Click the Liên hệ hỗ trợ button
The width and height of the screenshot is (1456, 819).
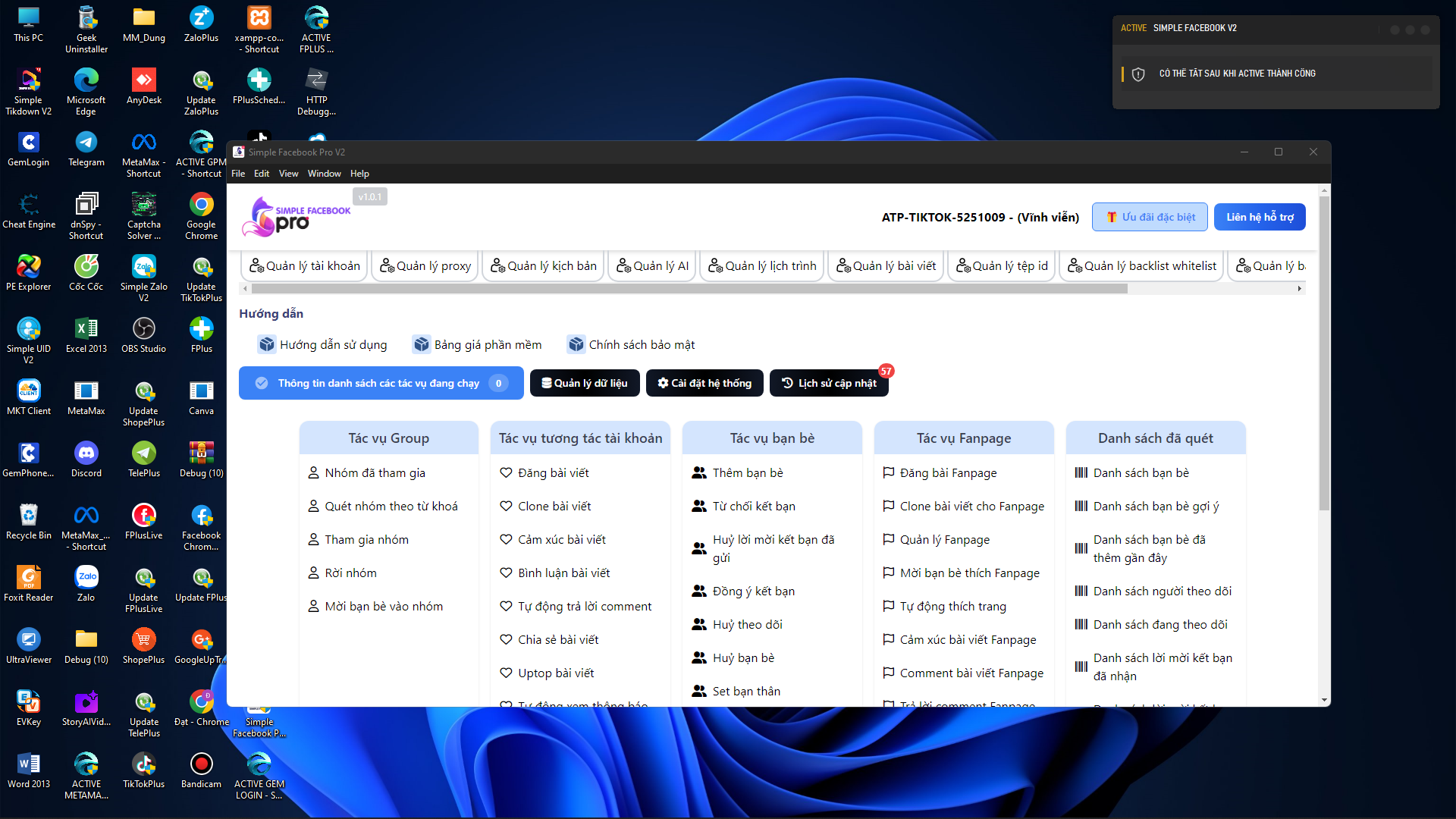point(1260,217)
